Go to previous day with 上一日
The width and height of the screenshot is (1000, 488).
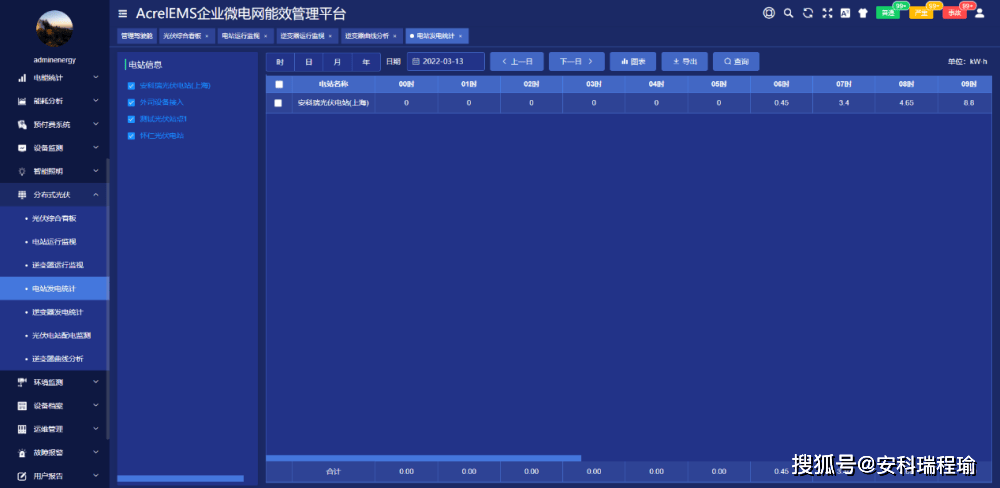click(517, 61)
